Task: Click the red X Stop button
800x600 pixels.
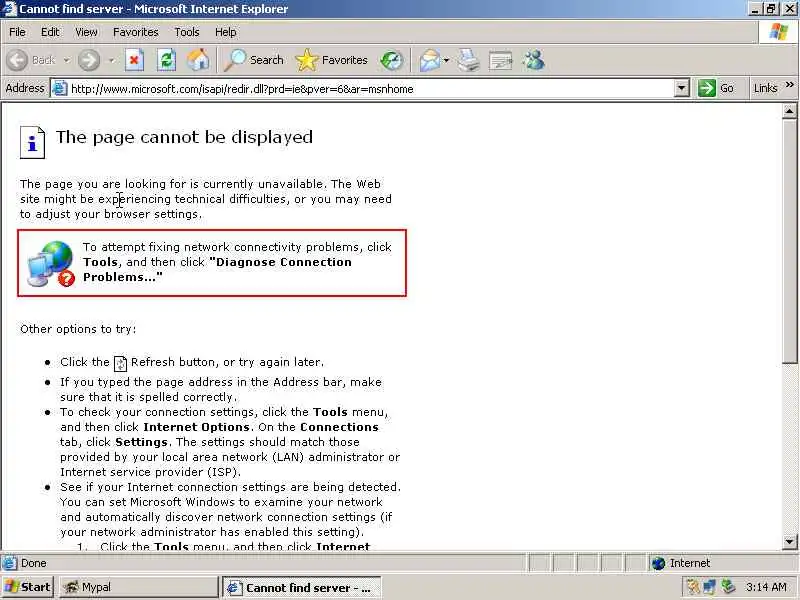Action: pos(134,60)
